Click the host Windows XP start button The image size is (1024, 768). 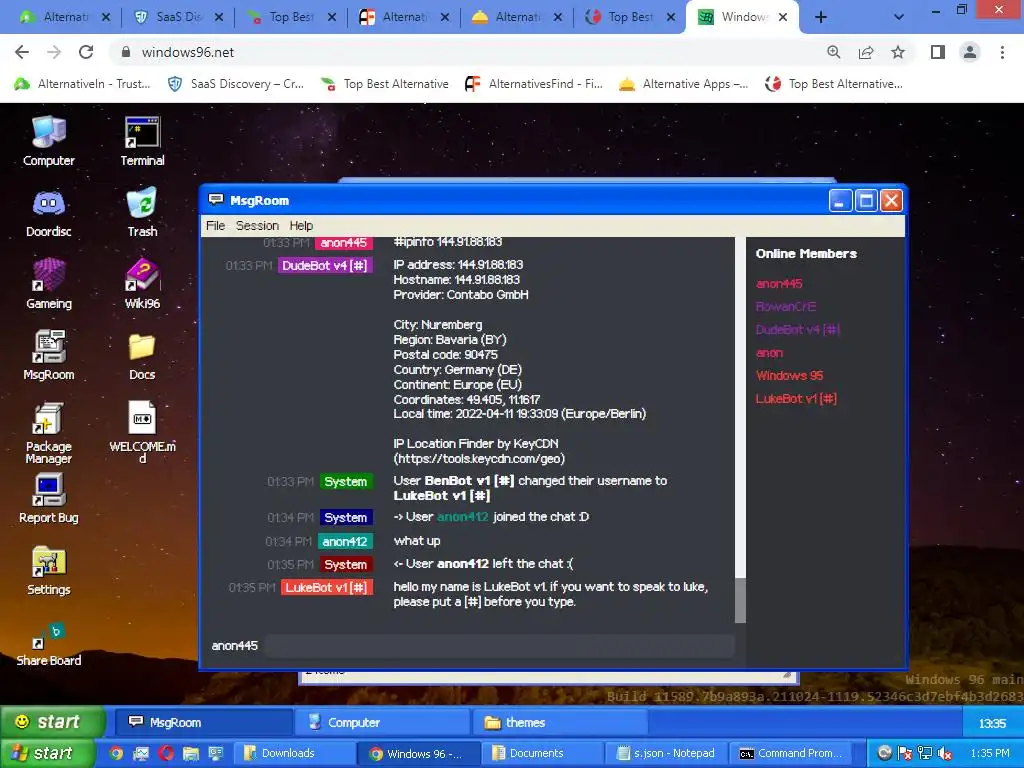pos(46,753)
